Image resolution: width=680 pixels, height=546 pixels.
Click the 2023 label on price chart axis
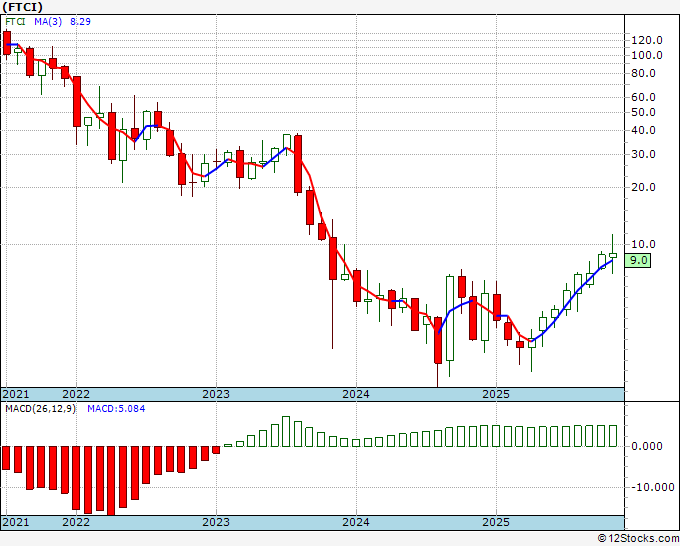(216, 394)
